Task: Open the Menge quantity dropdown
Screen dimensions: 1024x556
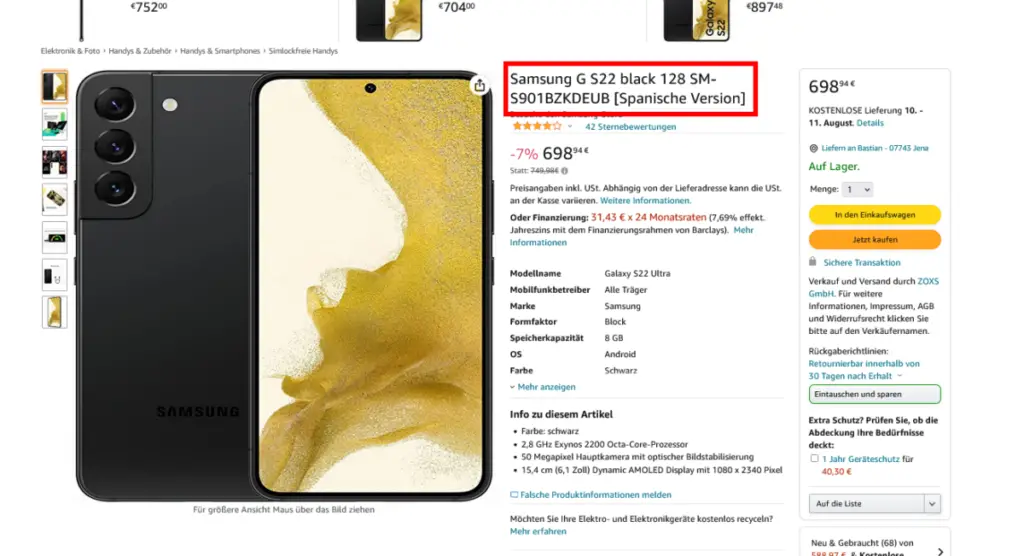Action: tap(857, 189)
